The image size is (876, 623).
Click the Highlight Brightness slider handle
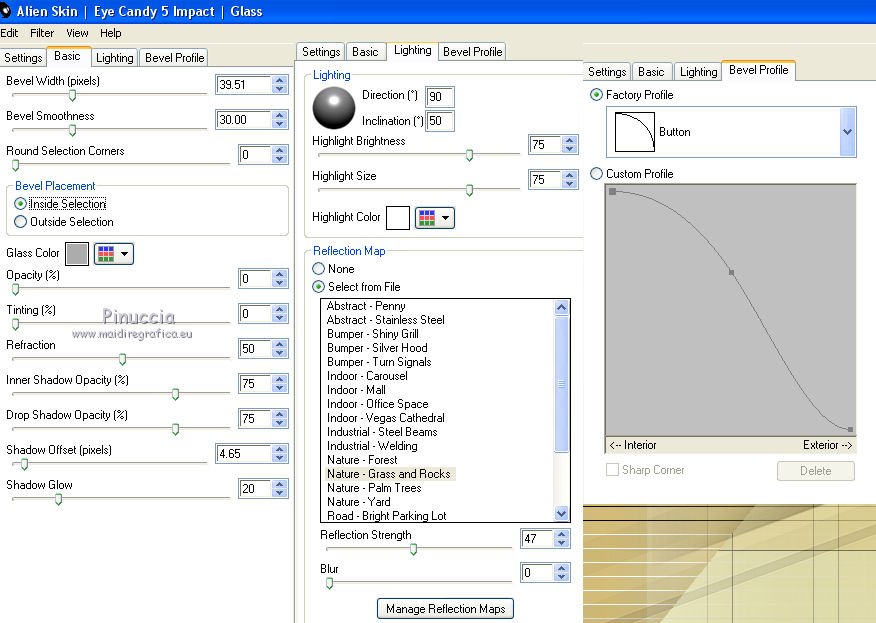pos(469,154)
